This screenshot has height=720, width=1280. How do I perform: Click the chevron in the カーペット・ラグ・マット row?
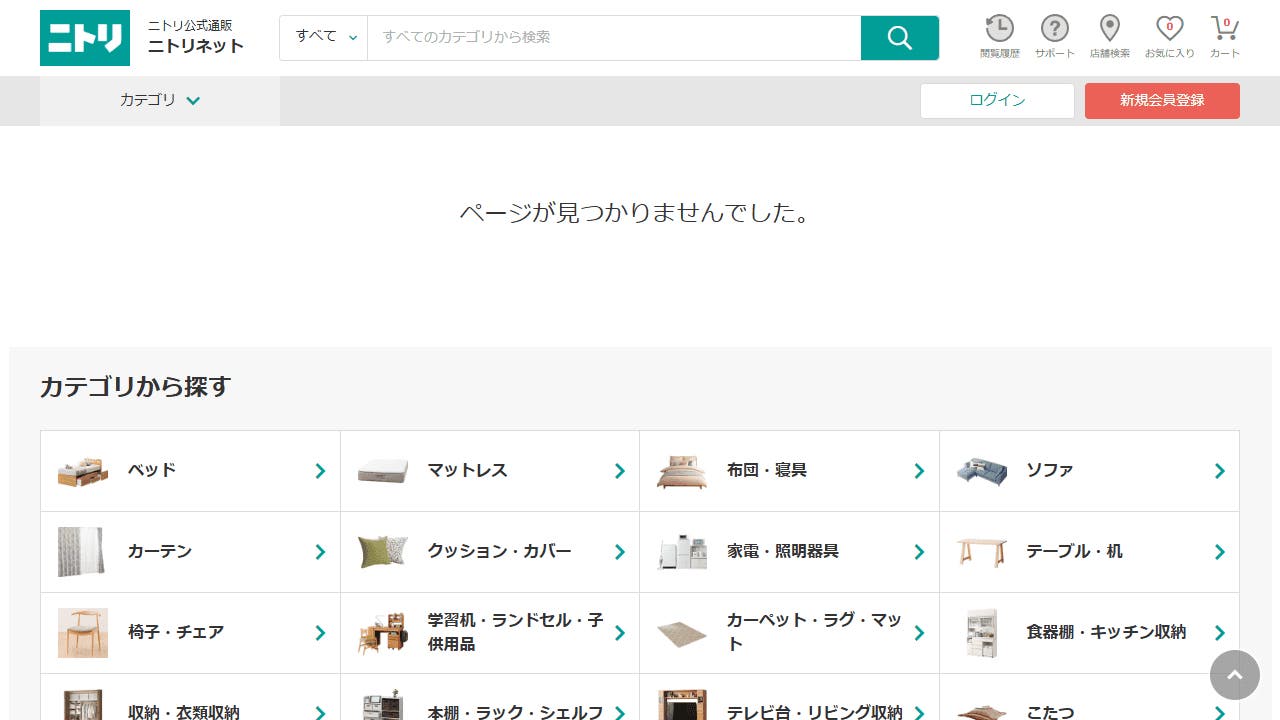pos(919,633)
